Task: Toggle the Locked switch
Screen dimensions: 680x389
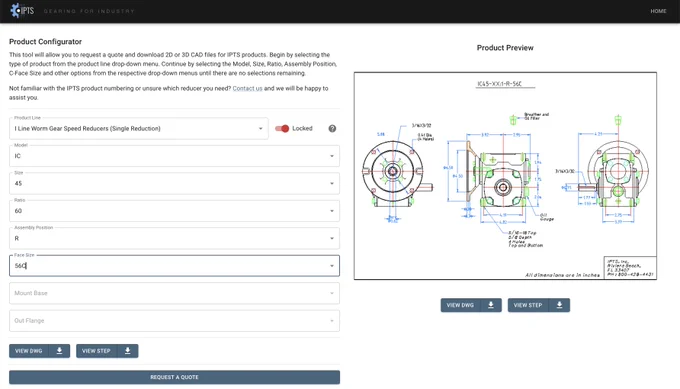Action: tap(282, 128)
